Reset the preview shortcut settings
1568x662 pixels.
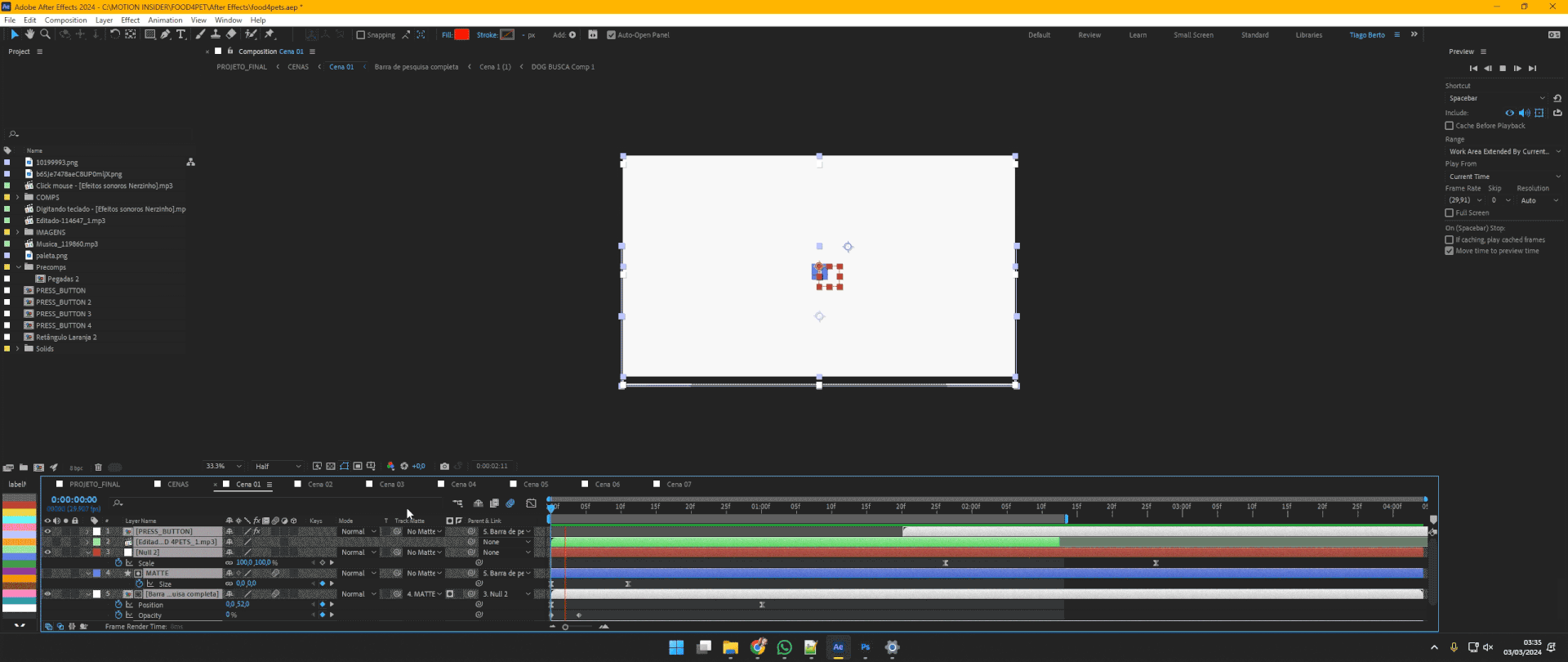[x=1557, y=98]
